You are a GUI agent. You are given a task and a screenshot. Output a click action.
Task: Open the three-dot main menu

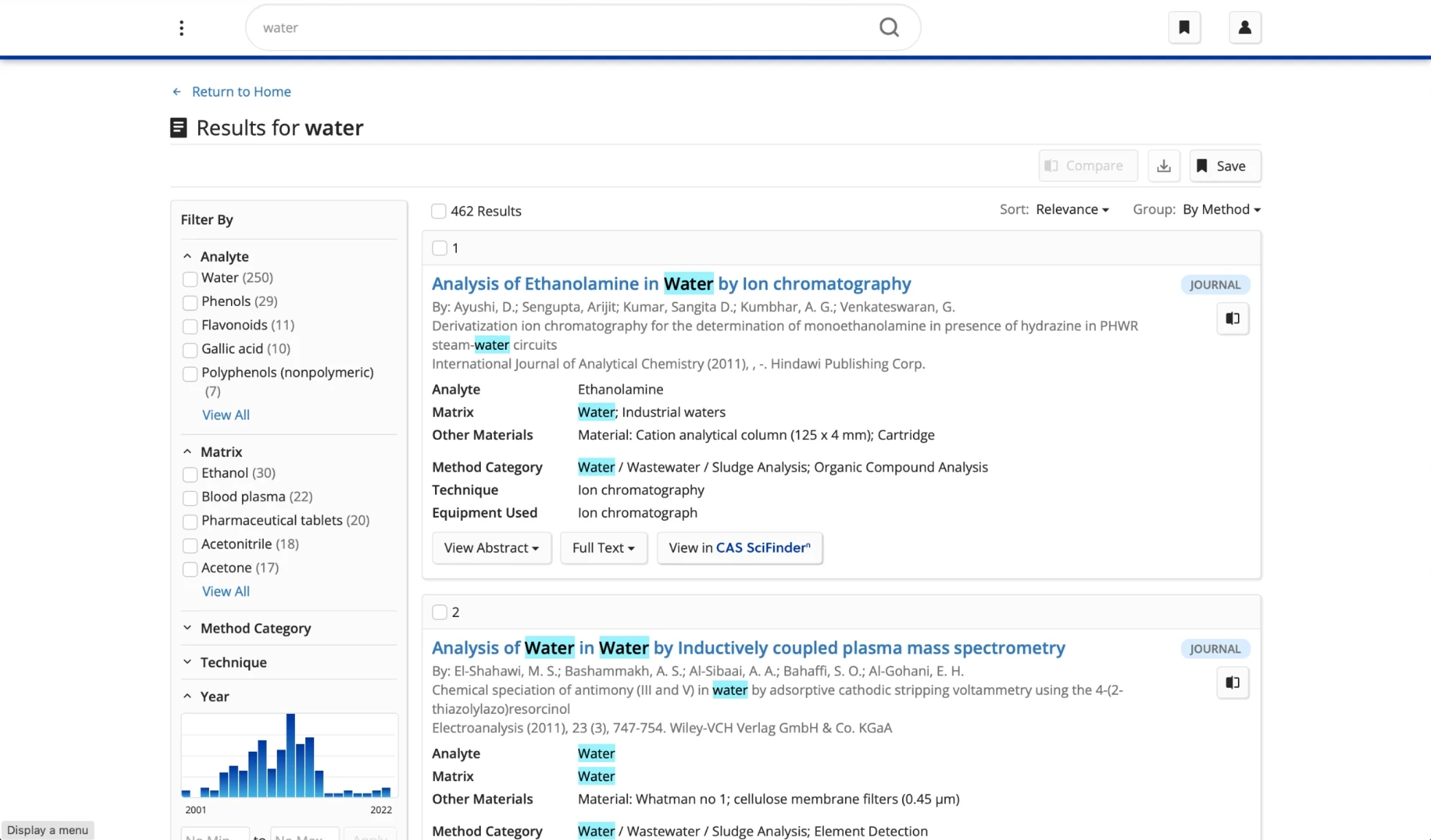pos(181,28)
